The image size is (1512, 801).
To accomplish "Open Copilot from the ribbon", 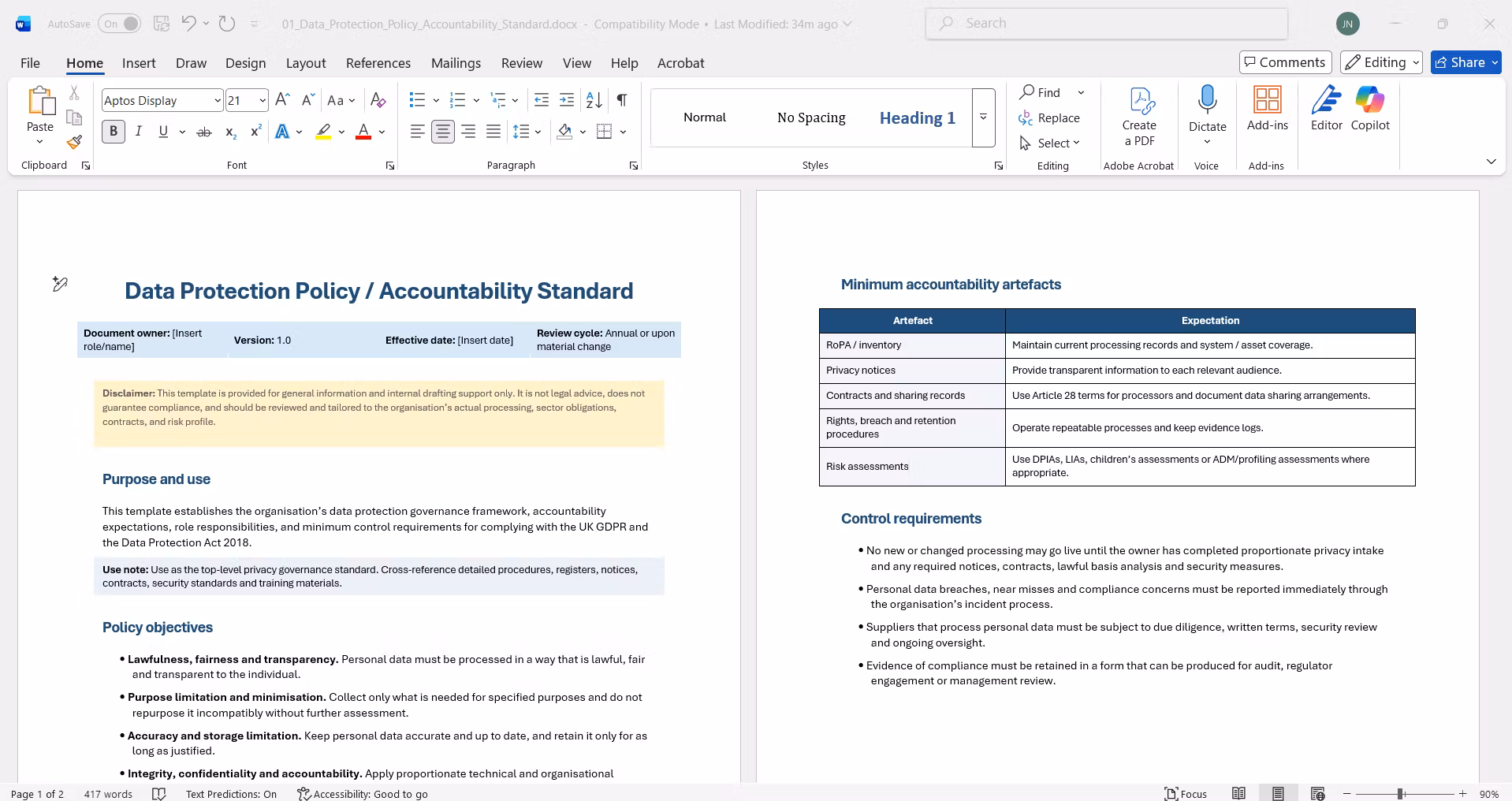I will pyautogui.click(x=1370, y=109).
